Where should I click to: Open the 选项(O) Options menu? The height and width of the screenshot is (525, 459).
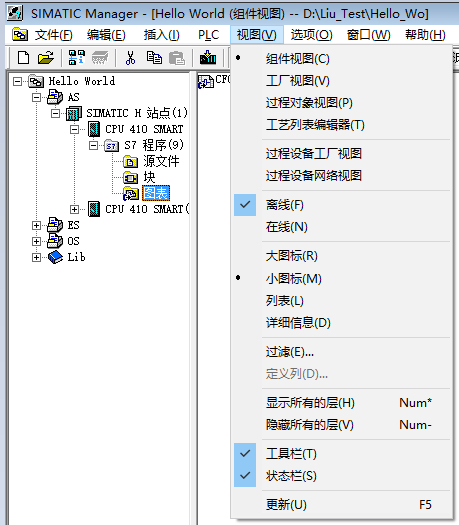[311, 35]
